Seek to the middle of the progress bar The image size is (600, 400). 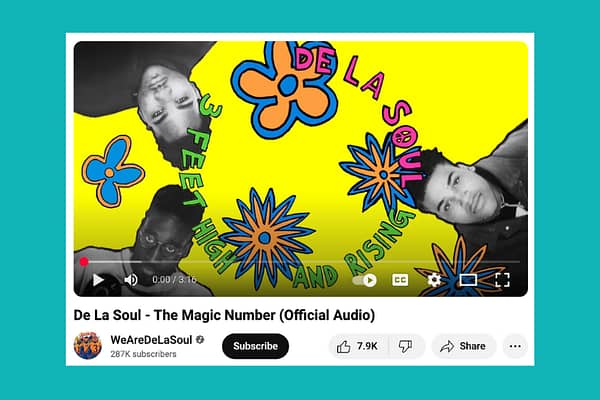pos(301,262)
